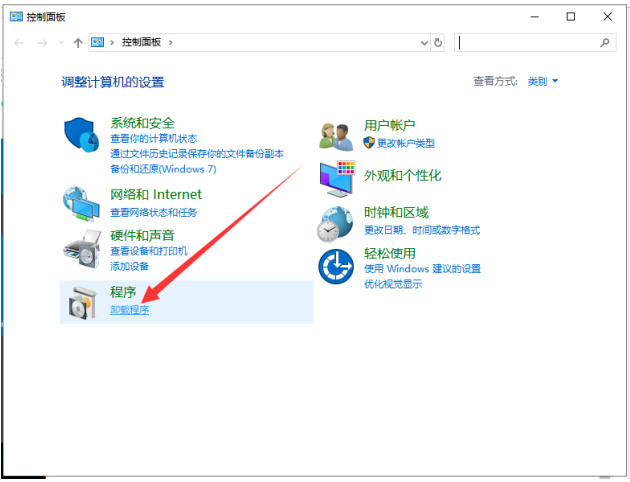Screen dimensions: 630x482
Task: Click the Network and Internet globe icon
Action: click(x=81, y=203)
